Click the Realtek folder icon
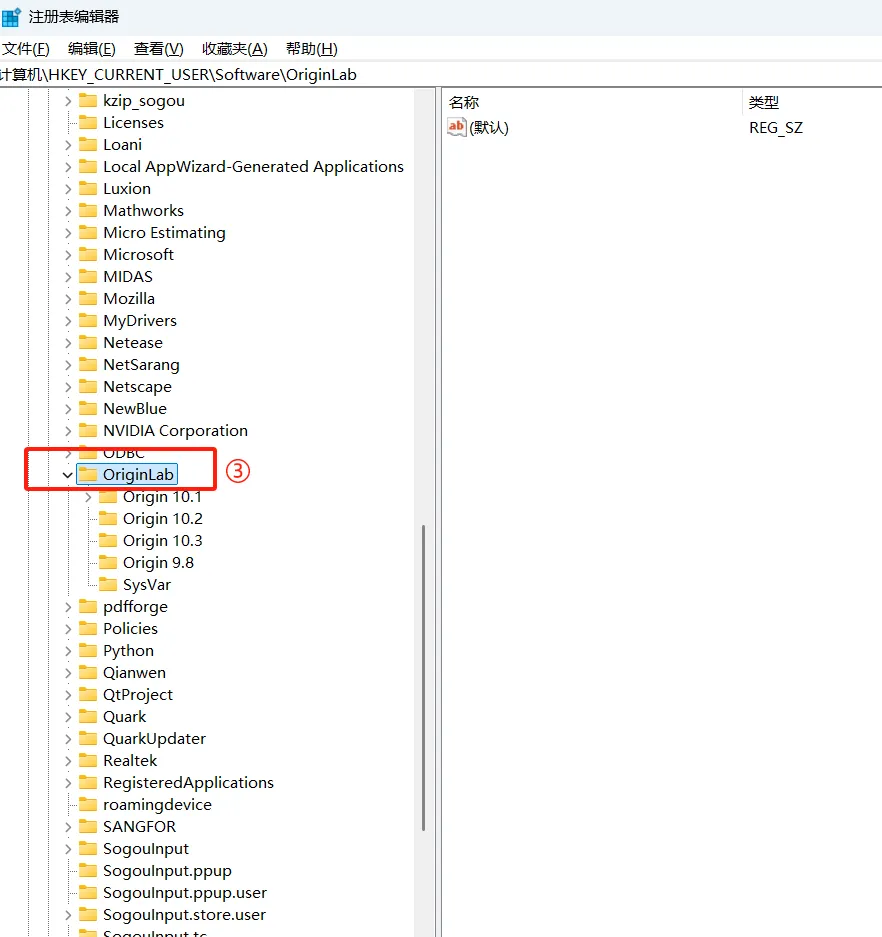Screen dimensions: 882x937 tap(88, 761)
